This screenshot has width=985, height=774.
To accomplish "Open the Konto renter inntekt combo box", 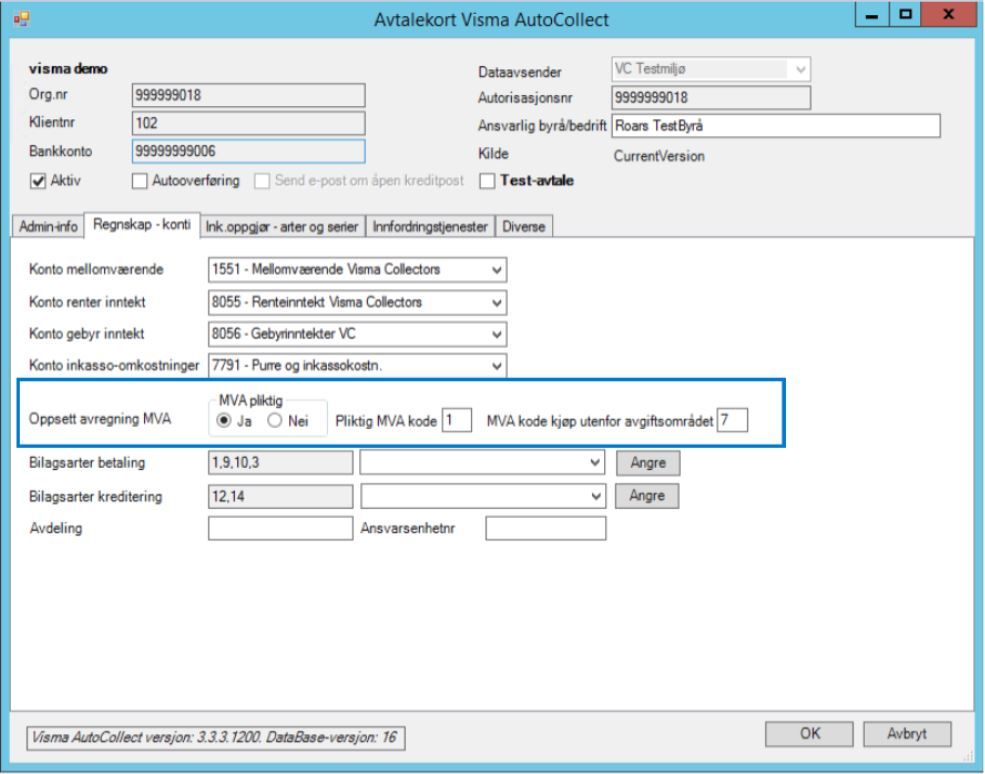I will click(x=357, y=302).
